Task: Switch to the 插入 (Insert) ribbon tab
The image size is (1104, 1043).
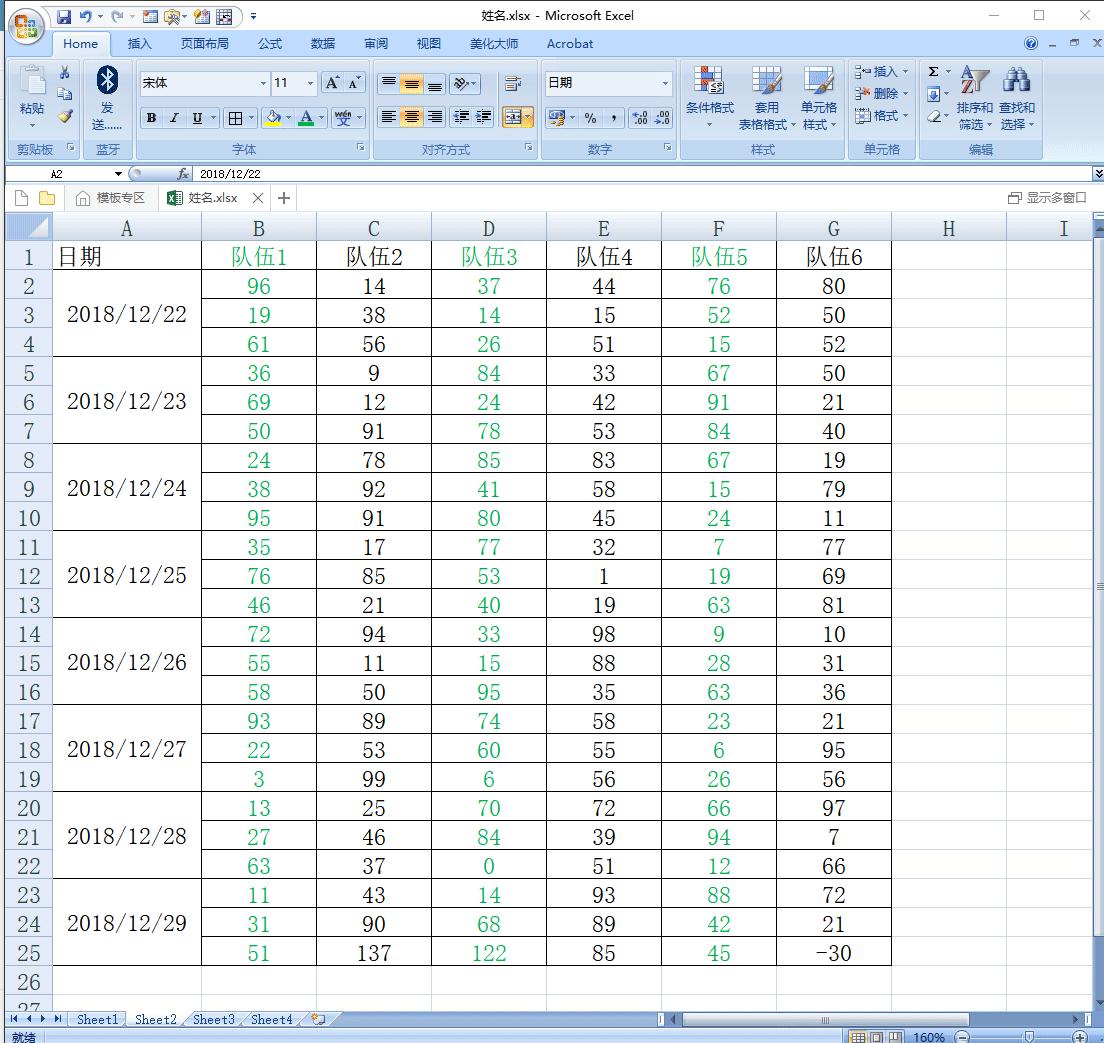Action: [x=140, y=44]
